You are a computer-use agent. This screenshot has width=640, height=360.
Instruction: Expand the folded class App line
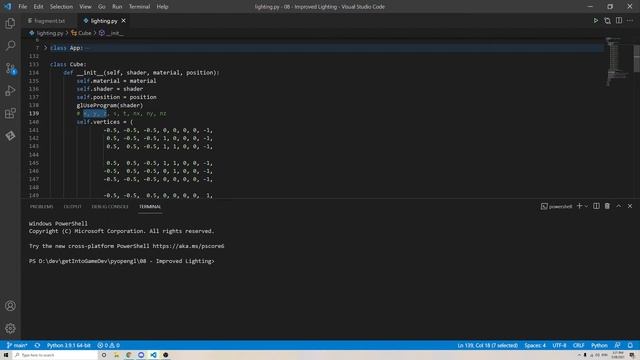pos(46,48)
